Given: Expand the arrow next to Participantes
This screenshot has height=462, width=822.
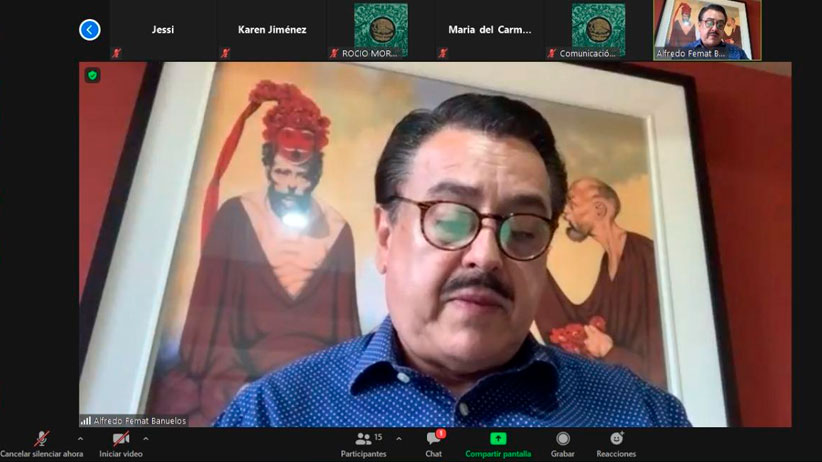Looking at the screenshot, I should pyautogui.click(x=399, y=438).
